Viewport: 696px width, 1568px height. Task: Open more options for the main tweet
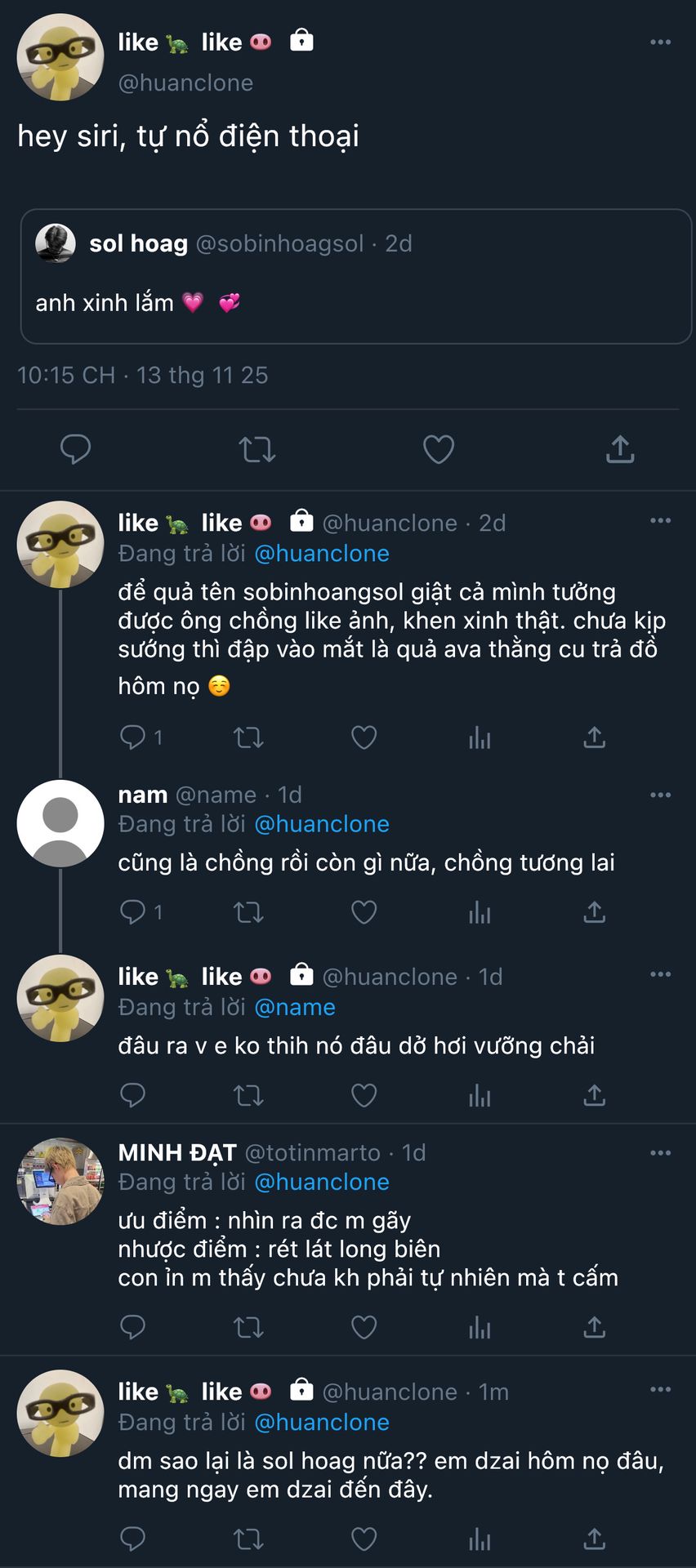coord(660,42)
